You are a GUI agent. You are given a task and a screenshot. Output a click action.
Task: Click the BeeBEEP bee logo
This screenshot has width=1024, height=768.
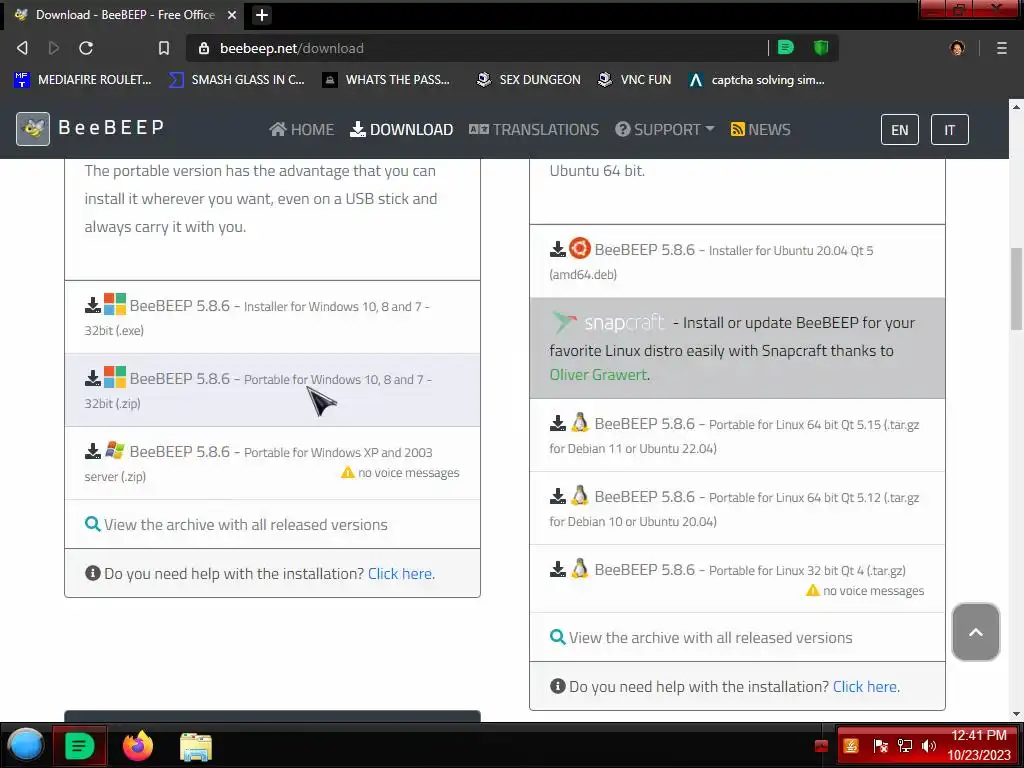pyautogui.click(x=33, y=129)
